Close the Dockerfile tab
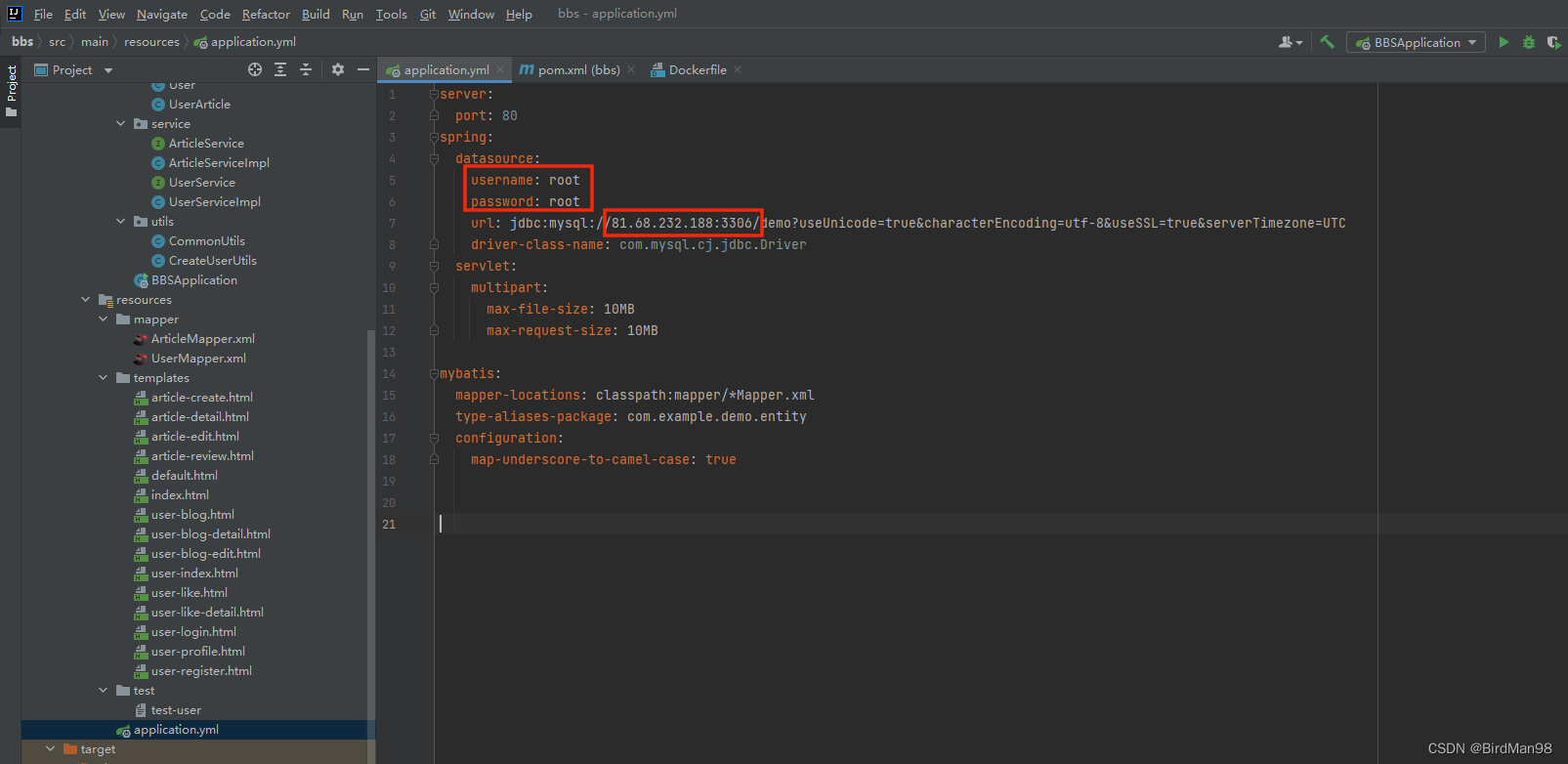This screenshot has width=1568, height=764. [738, 69]
